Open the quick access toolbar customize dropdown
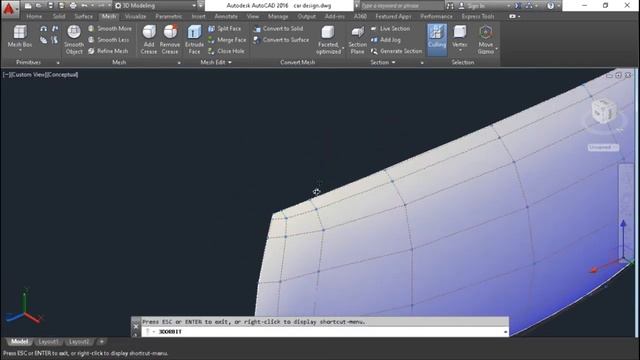640x360 pixels. [200, 6]
